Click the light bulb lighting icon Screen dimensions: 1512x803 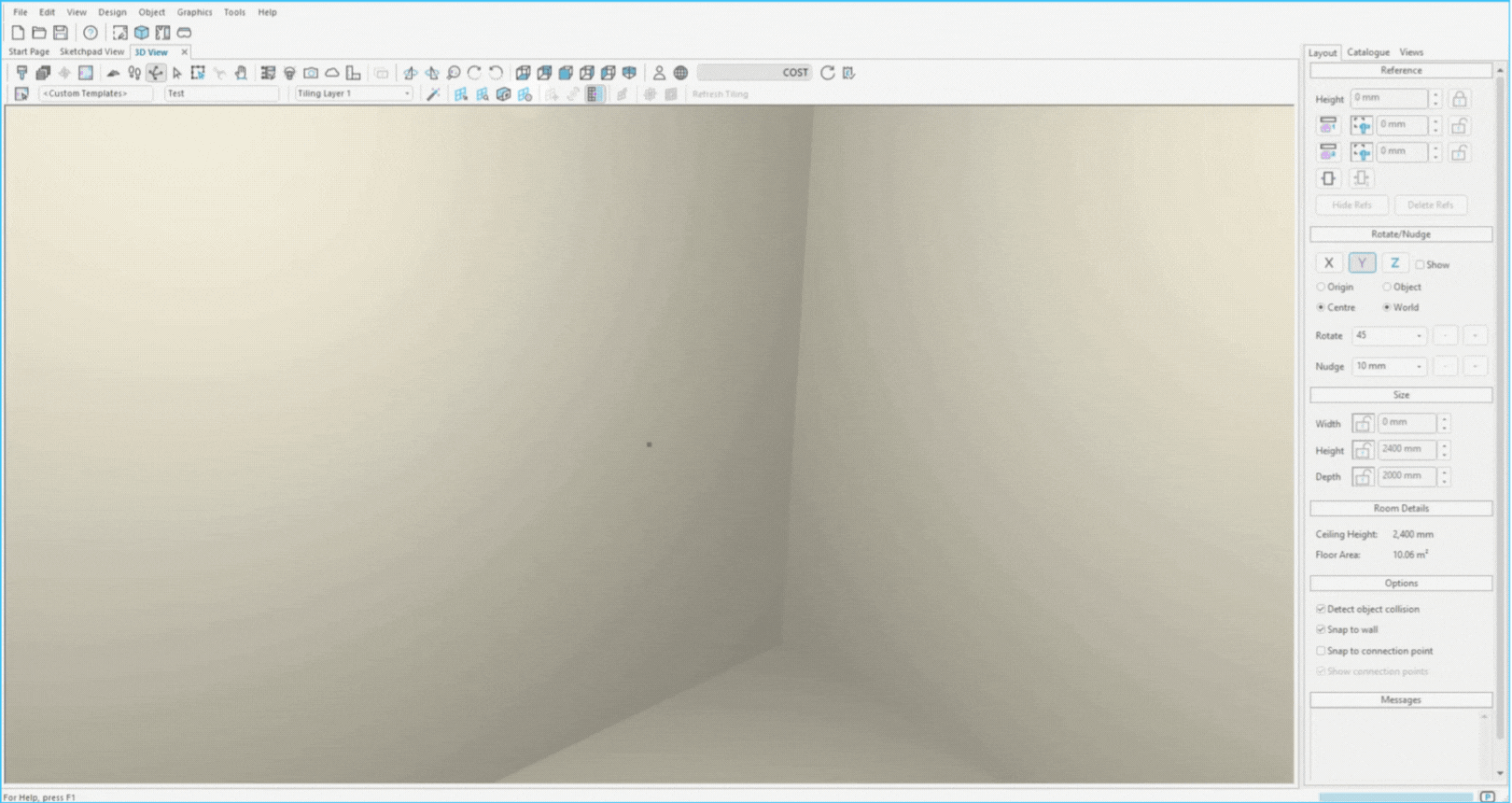(289, 73)
